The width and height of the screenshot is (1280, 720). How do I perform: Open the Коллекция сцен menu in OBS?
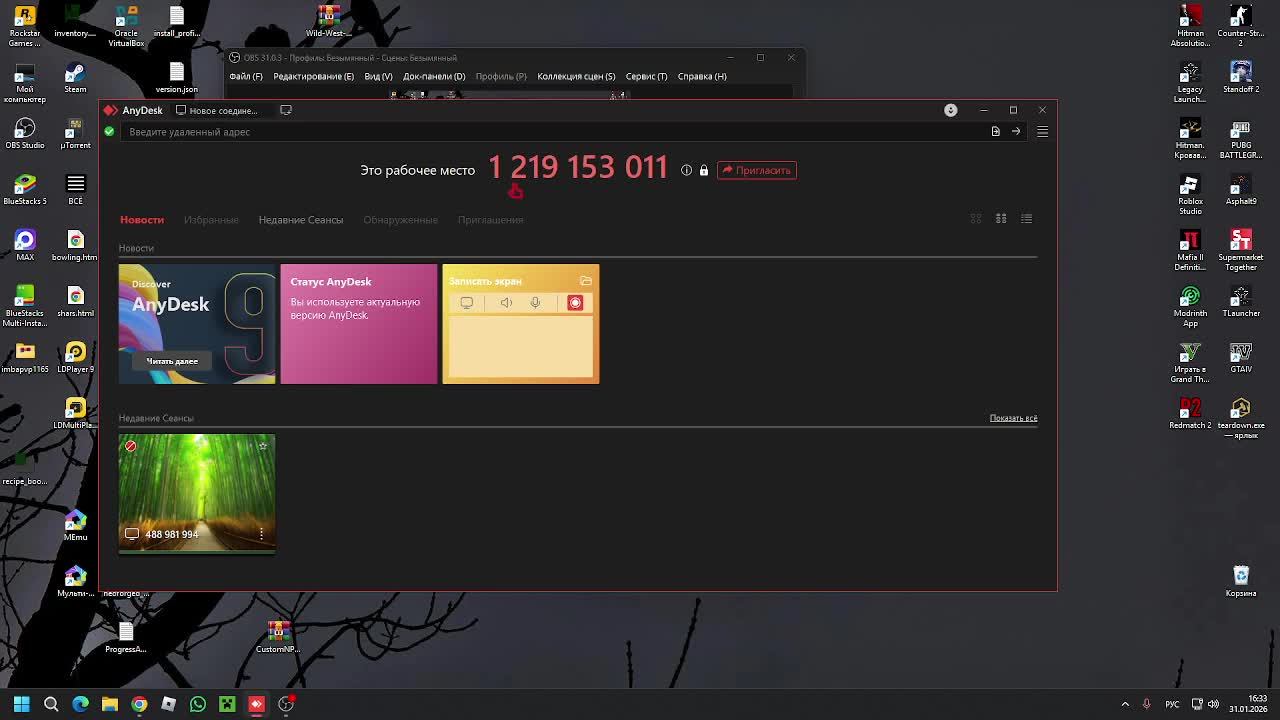click(576, 76)
